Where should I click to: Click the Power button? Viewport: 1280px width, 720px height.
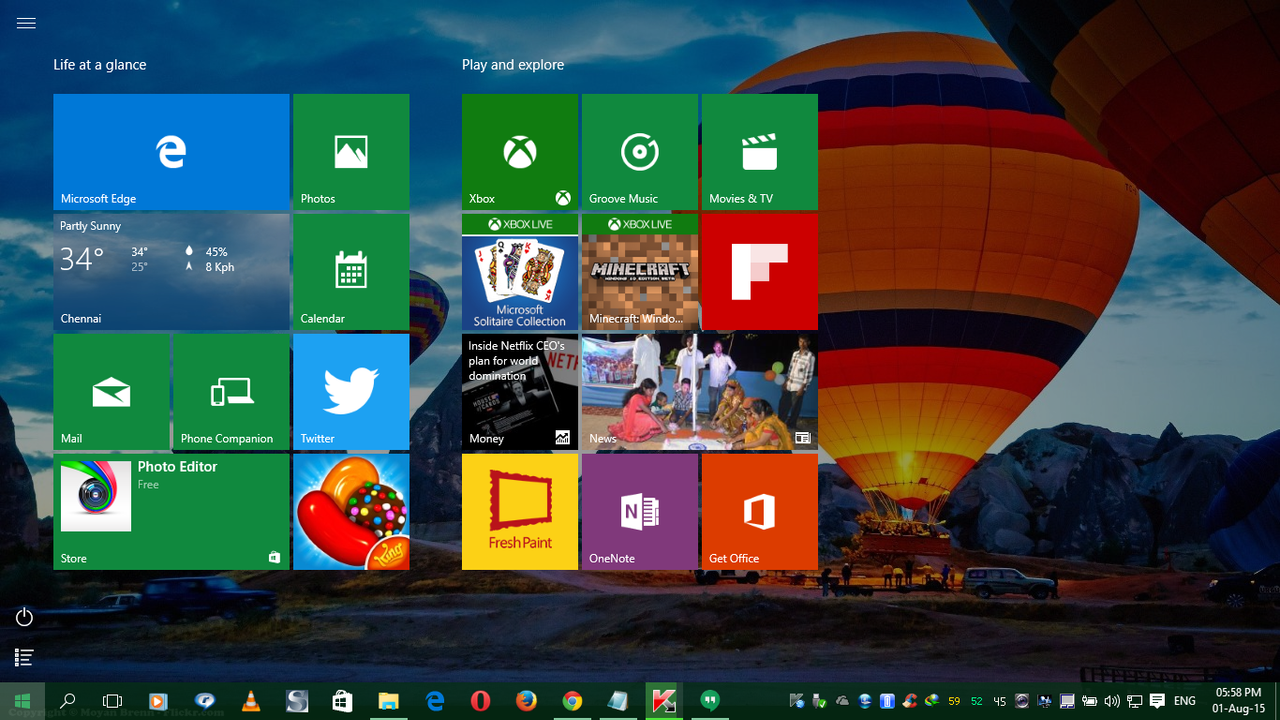tap(25, 617)
